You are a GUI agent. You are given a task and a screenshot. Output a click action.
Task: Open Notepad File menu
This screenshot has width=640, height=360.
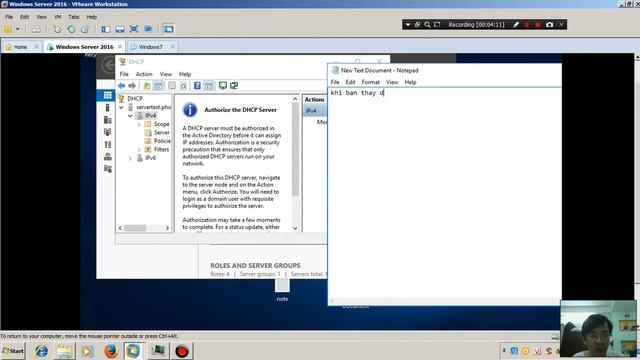(x=335, y=82)
